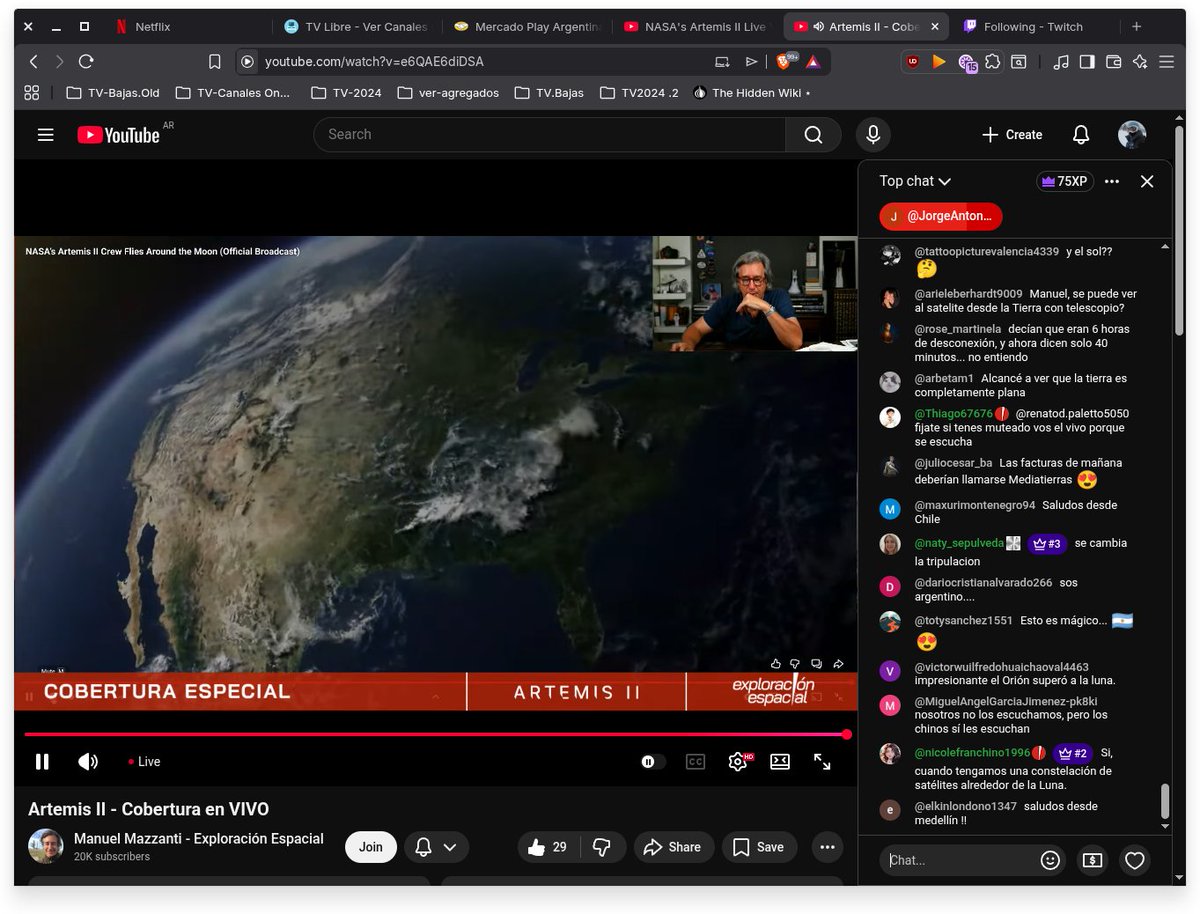The width and height of the screenshot is (1200, 914).
Task: Search with voice microphone icon
Action: click(873, 134)
